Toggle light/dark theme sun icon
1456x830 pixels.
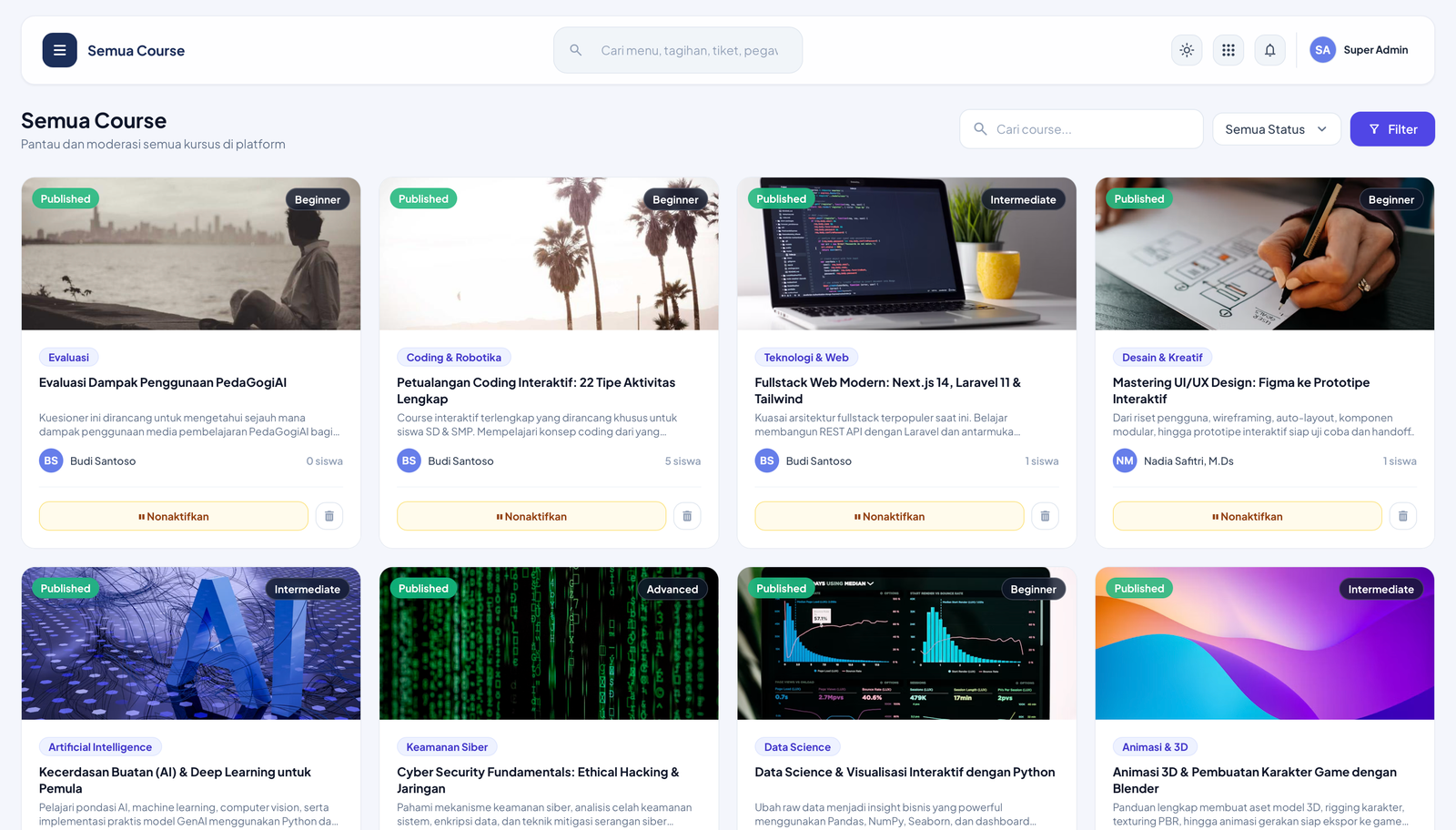tap(1187, 50)
